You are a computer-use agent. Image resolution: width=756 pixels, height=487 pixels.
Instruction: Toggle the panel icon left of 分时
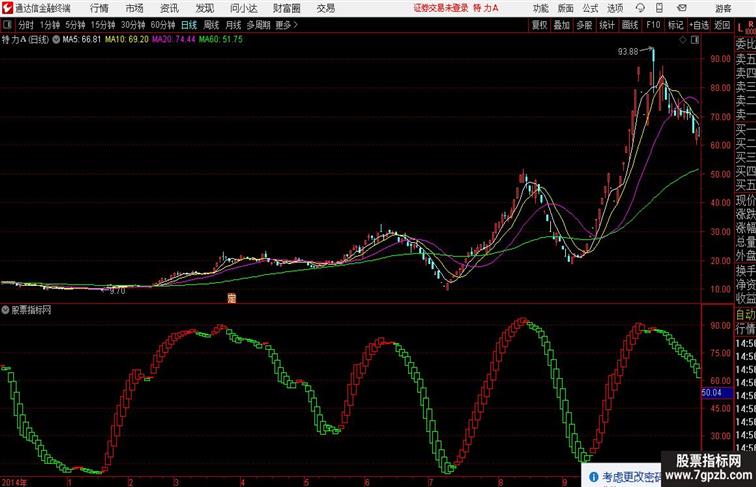(x=7, y=25)
